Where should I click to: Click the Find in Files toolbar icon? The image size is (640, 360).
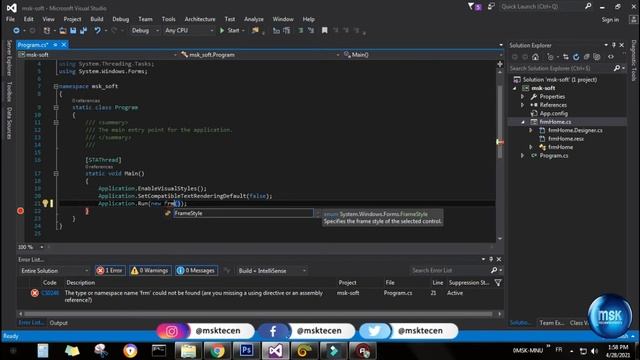(x=255, y=31)
